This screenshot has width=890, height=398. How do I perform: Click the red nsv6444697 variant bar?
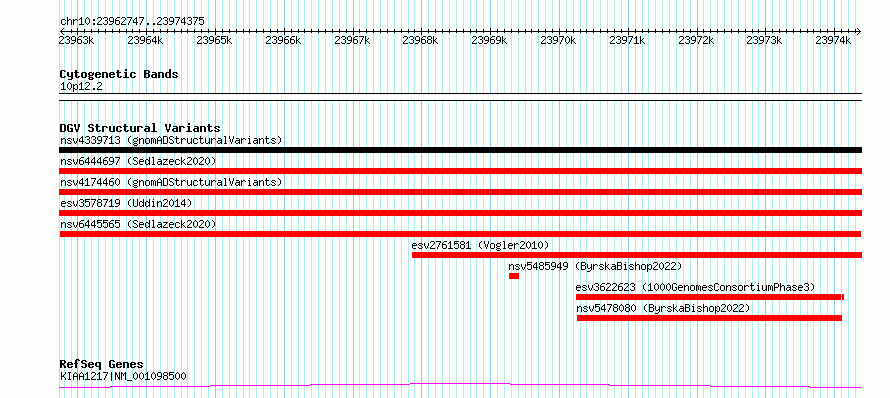coord(460,171)
